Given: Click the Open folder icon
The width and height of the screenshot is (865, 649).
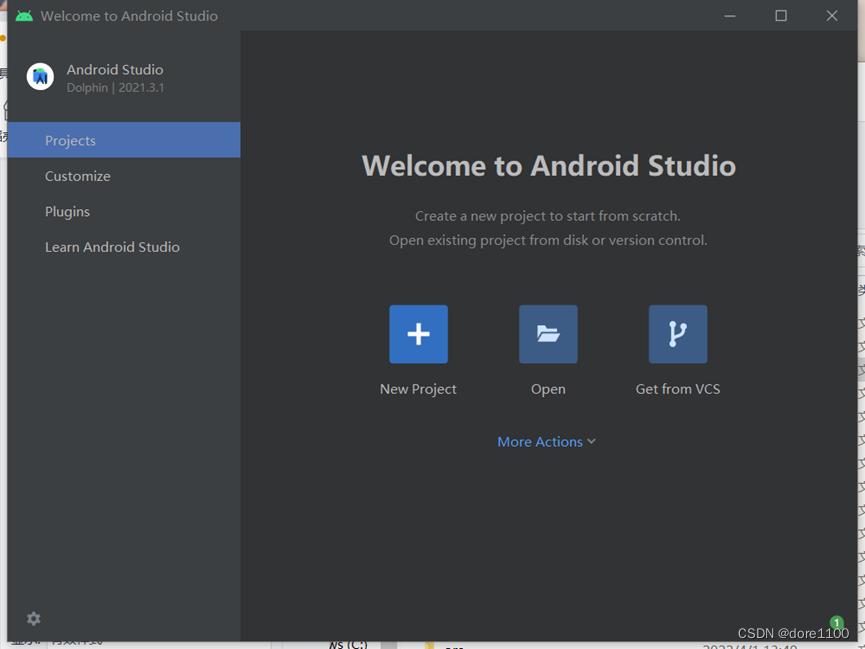Looking at the screenshot, I should click(548, 334).
